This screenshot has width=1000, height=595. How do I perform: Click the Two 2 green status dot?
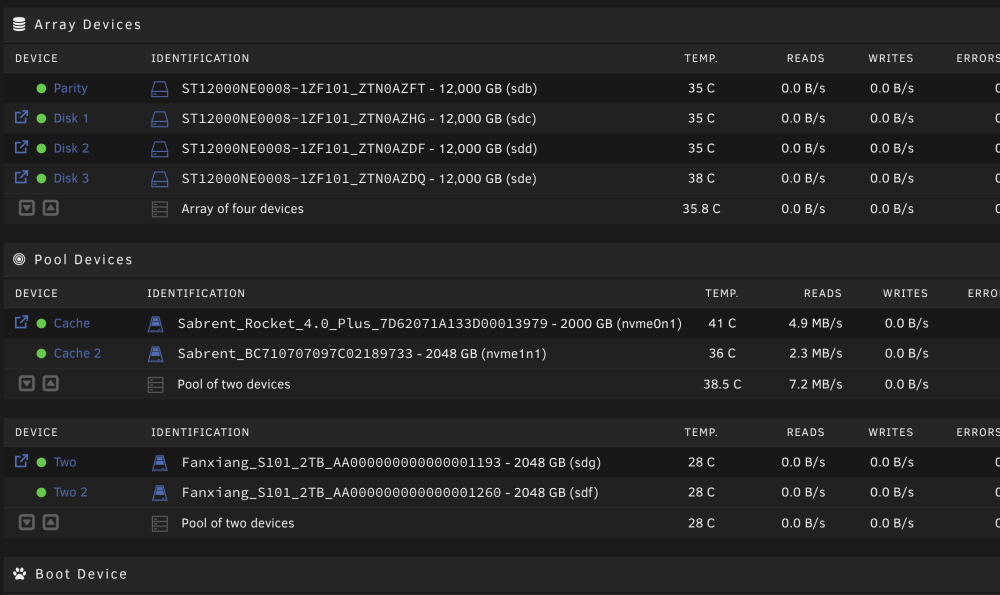pyautogui.click(x=41, y=492)
